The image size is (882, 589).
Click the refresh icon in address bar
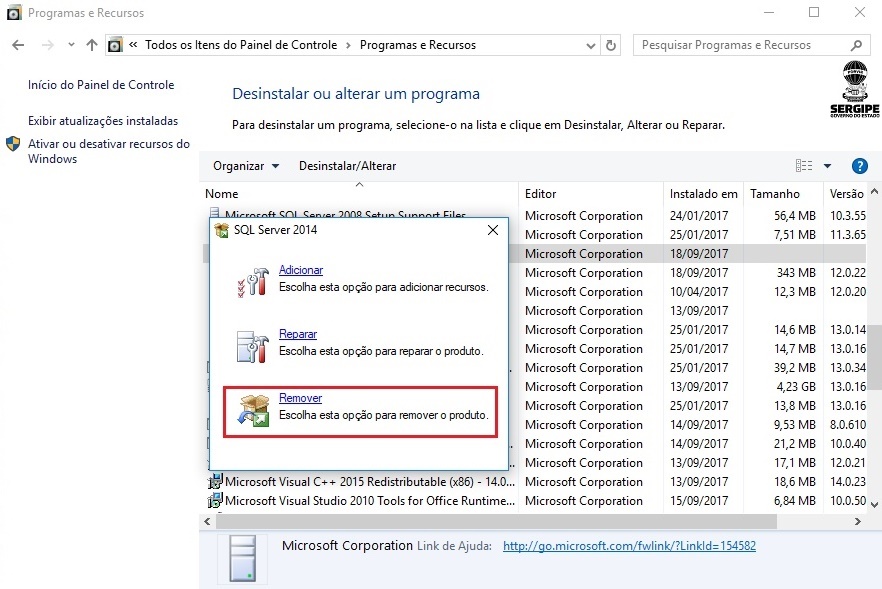click(612, 45)
